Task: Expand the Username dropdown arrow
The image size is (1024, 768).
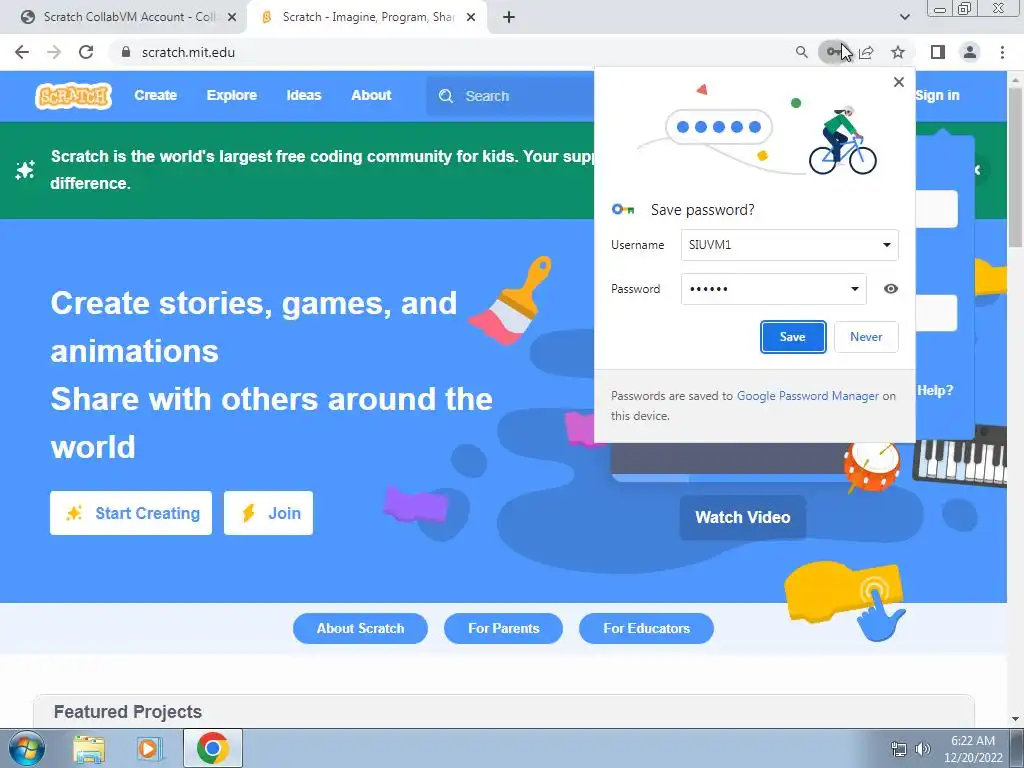Action: click(886, 245)
